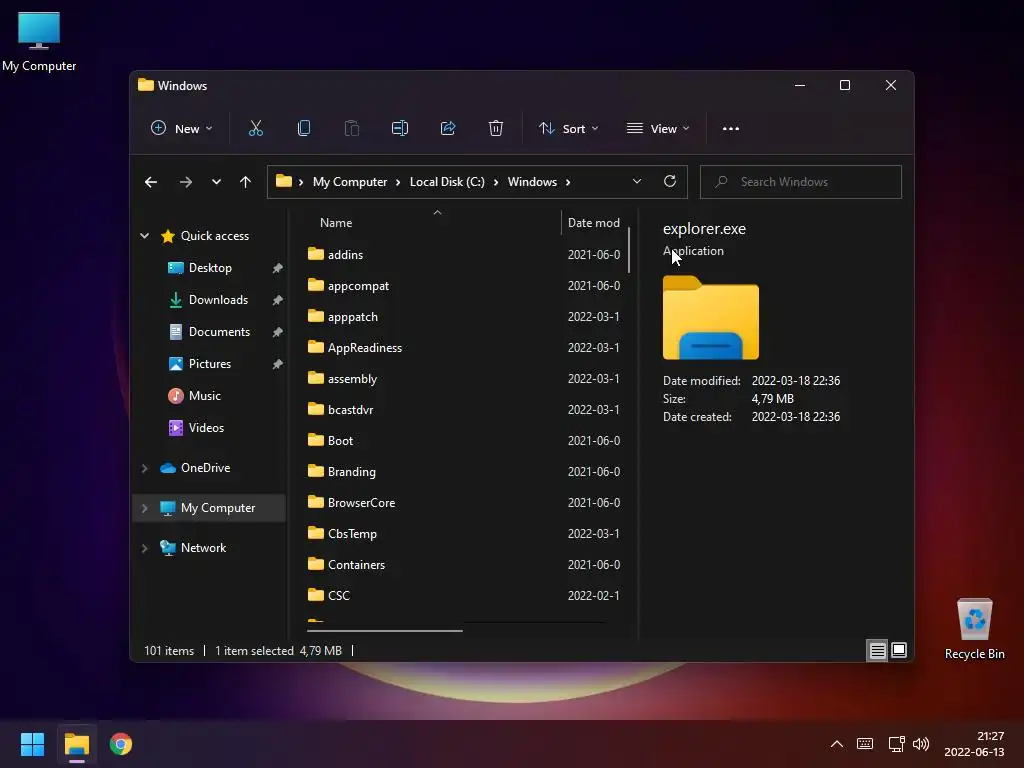The height and width of the screenshot is (768, 1024).
Task: Select Network in navigation pane
Action: (x=203, y=548)
